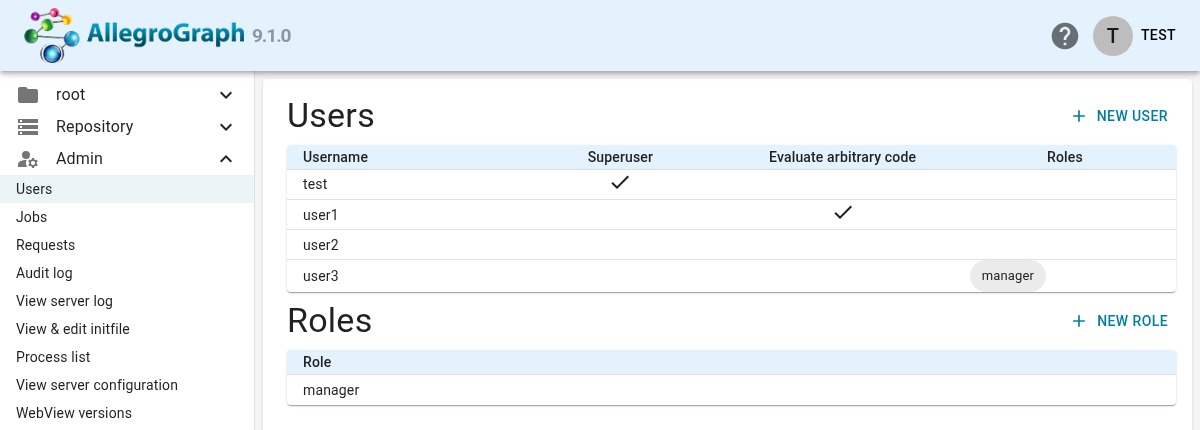Viewport: 1200px width, 430px height.
Task: Click the Repository label in sidebar
Action: point(95,127)
